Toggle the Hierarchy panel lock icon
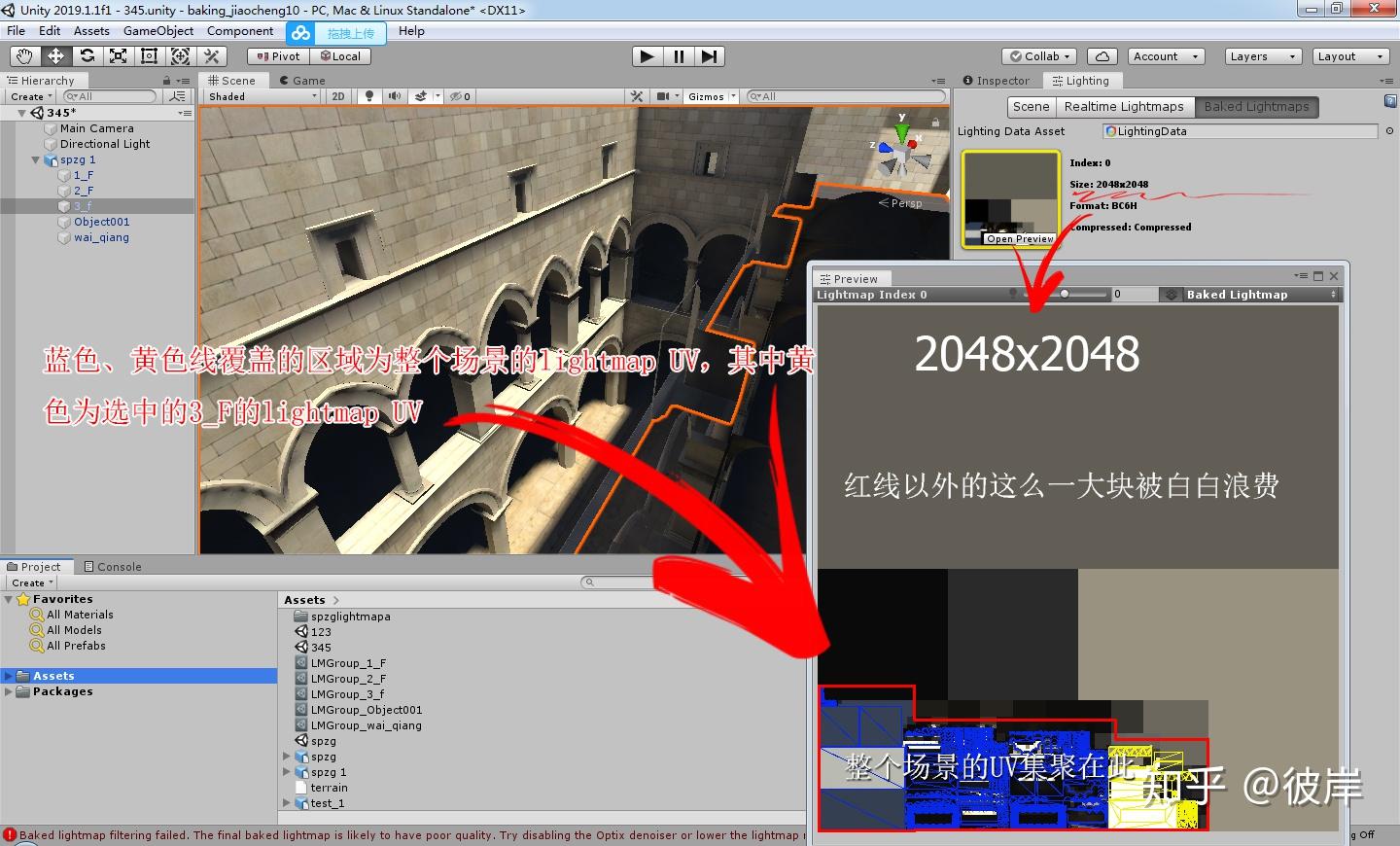1400x846 pixels. (x=166, y=81)
